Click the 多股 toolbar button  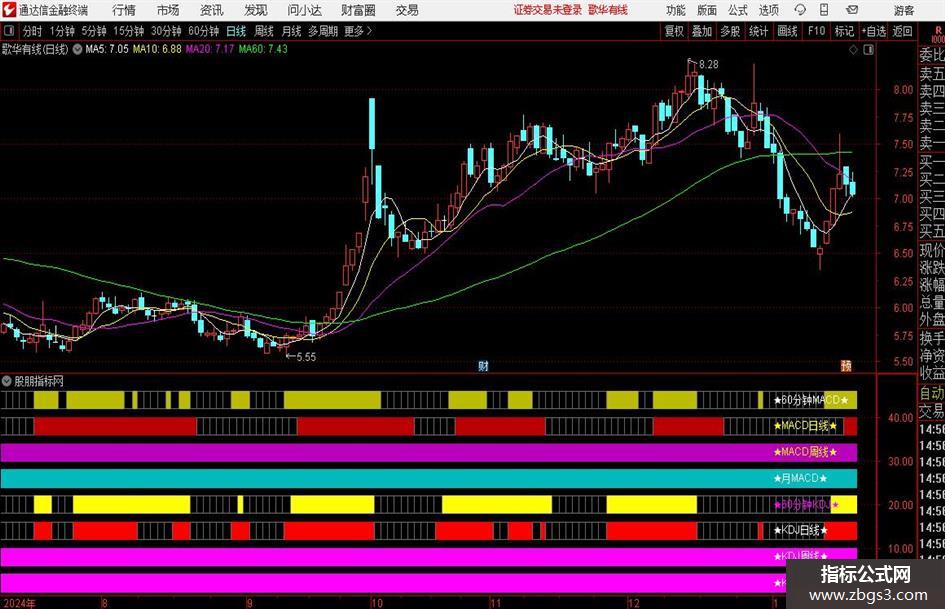pos(730,31)
